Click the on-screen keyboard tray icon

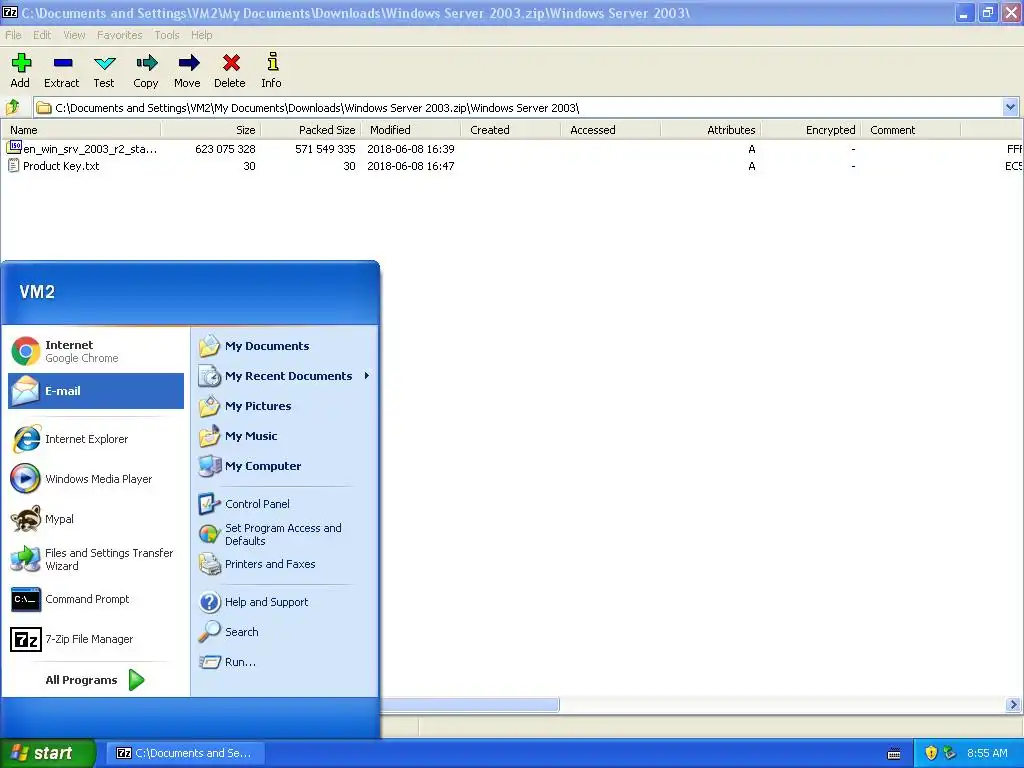click(894, 754)
